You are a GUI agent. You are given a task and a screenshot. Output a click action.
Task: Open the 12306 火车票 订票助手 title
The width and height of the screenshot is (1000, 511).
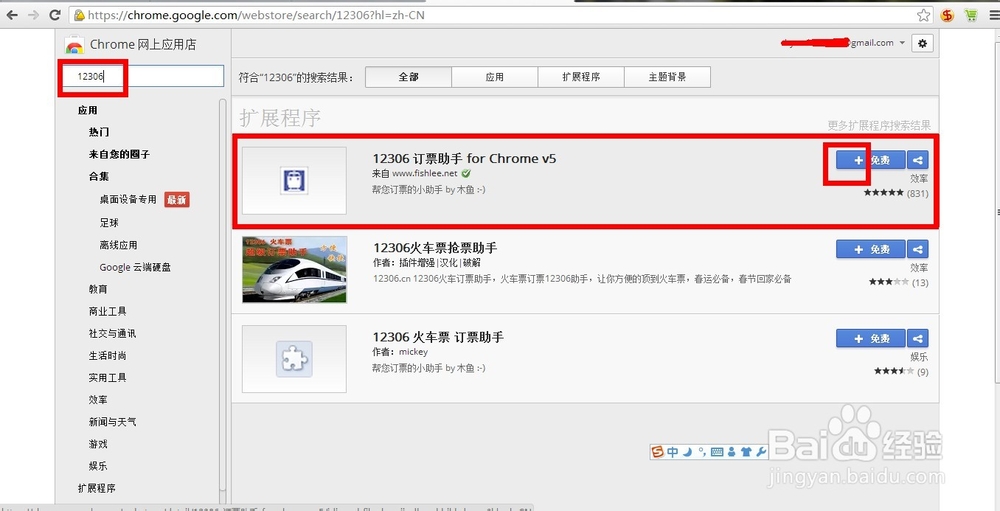coord(438,337)
